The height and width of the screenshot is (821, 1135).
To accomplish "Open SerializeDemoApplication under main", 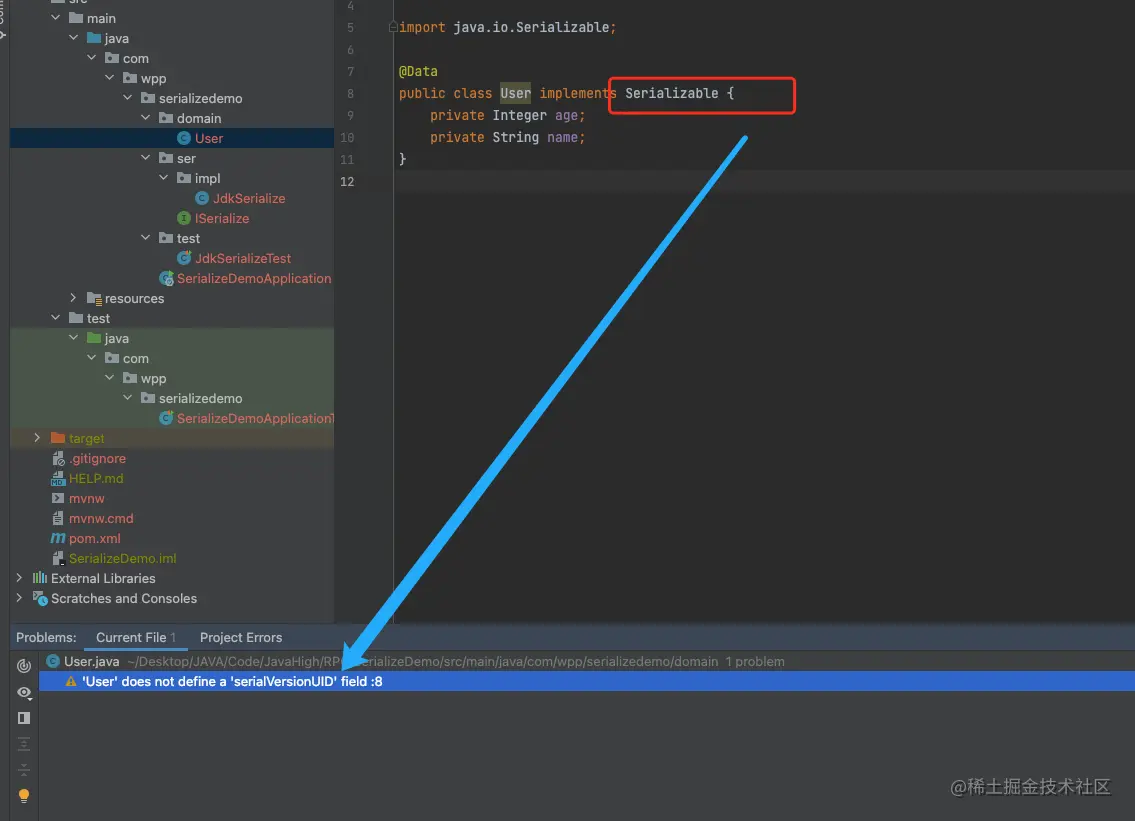I will point(254,279).
